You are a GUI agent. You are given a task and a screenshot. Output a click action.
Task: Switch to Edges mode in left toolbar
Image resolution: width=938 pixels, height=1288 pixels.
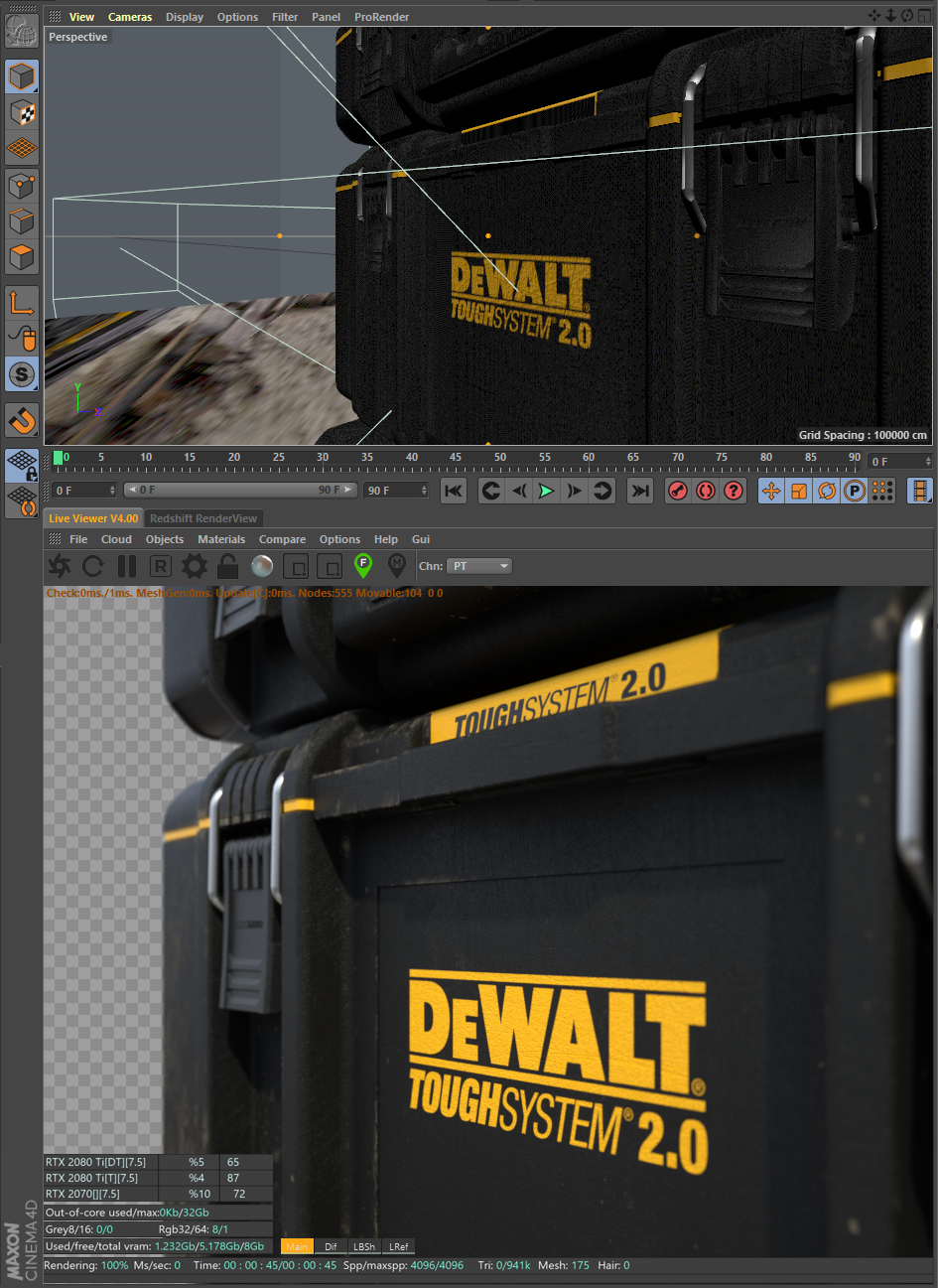pyautogui.click(x=22, y=221)
